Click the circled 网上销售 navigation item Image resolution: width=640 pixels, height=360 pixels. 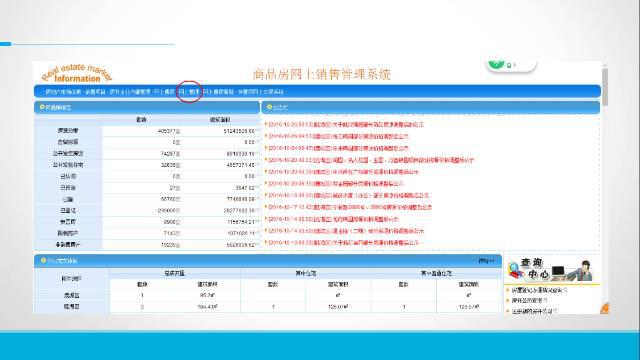[190, 92]
